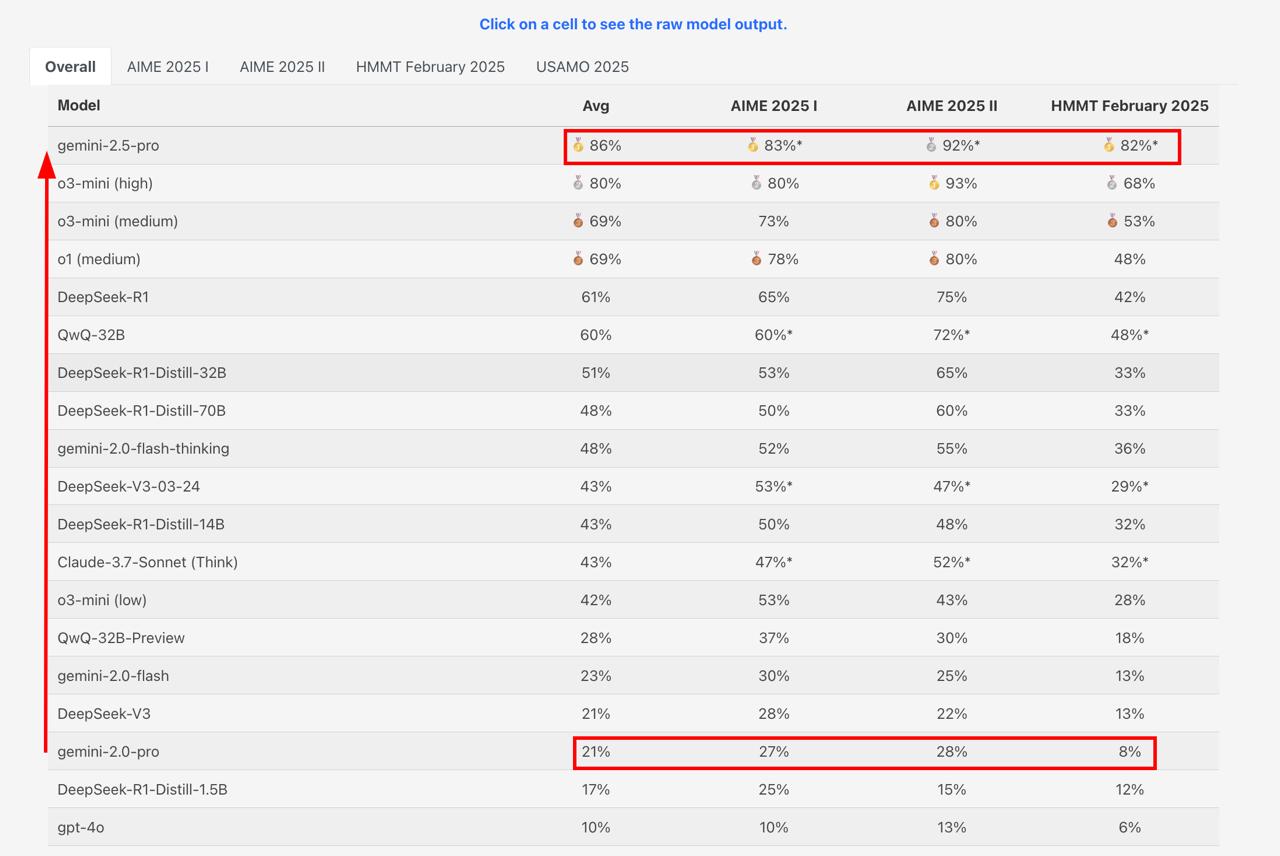Click the gold medal beside gemini-2.5-pro 86%
This screenshot has width=1280, height=856.
click(578, 145)
